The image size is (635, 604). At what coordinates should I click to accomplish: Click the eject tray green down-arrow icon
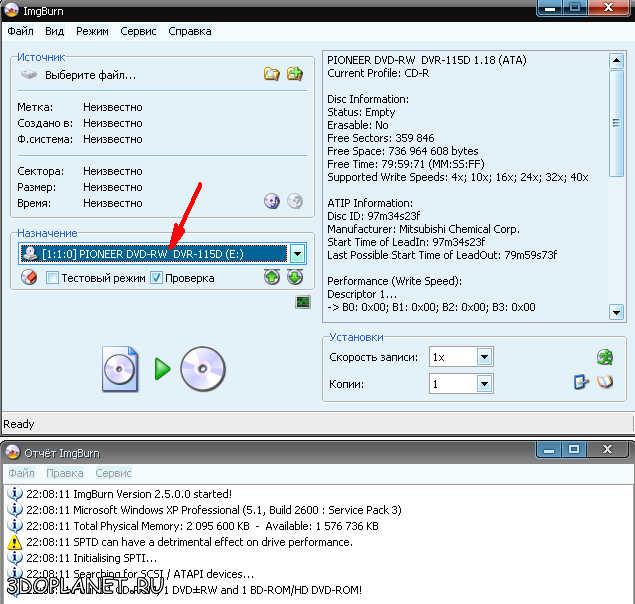tap(294, 278)
